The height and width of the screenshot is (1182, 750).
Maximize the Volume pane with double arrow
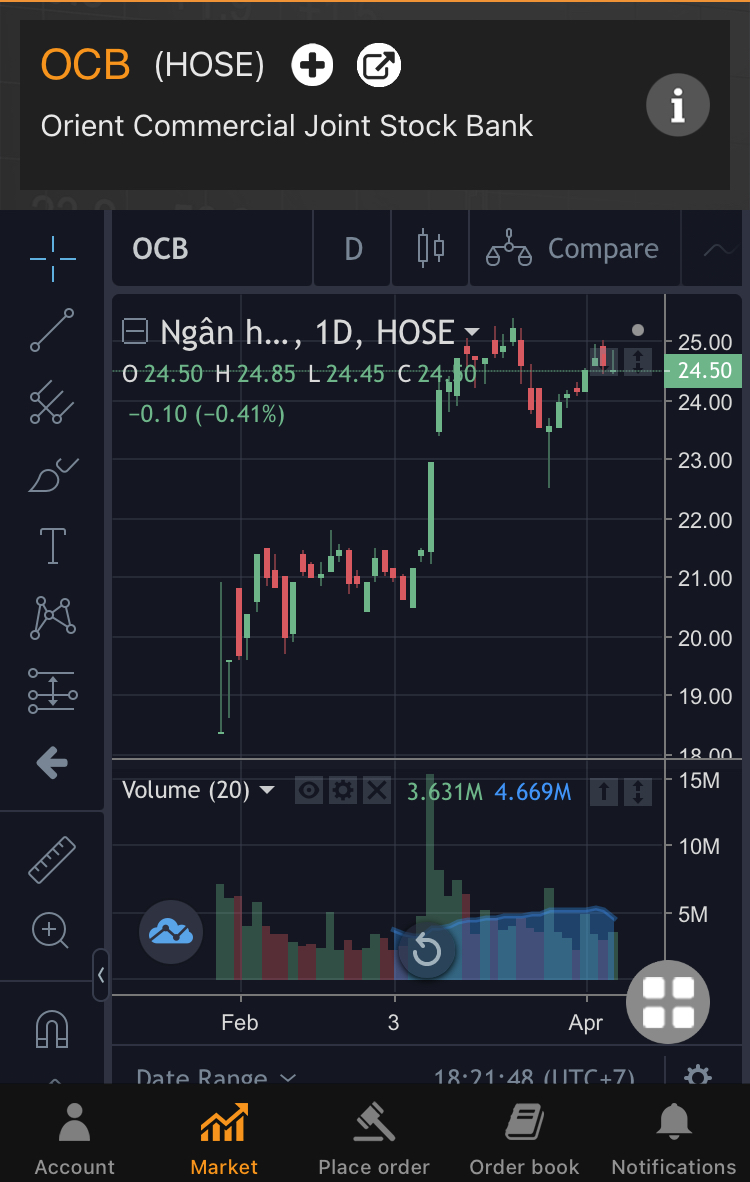(x=638, y=792)
